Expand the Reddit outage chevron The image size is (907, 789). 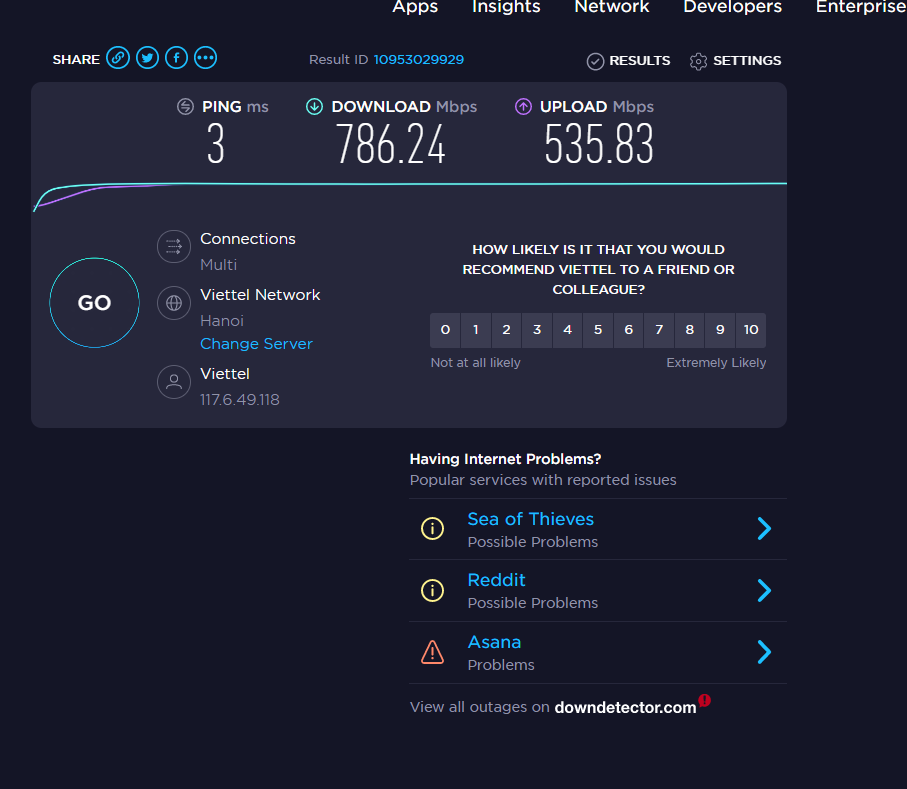[765, 590]
